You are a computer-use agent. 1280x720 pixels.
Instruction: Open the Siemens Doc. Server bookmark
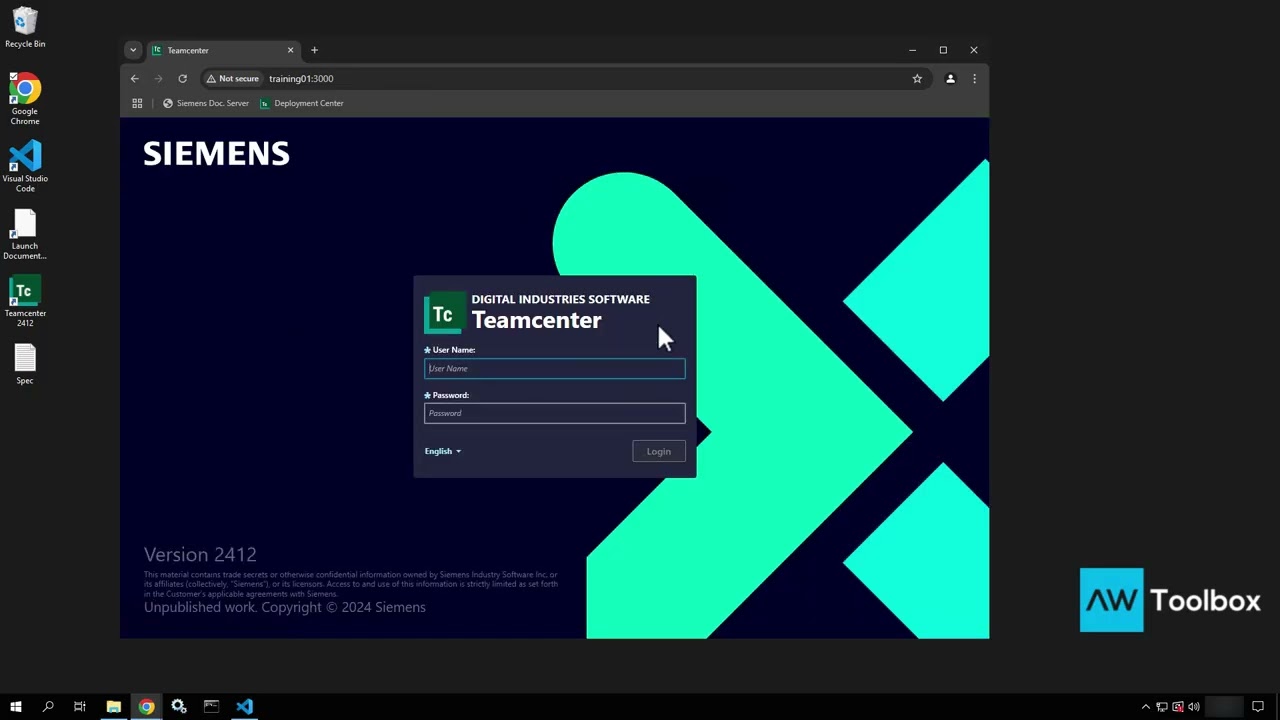pos(206,103)
